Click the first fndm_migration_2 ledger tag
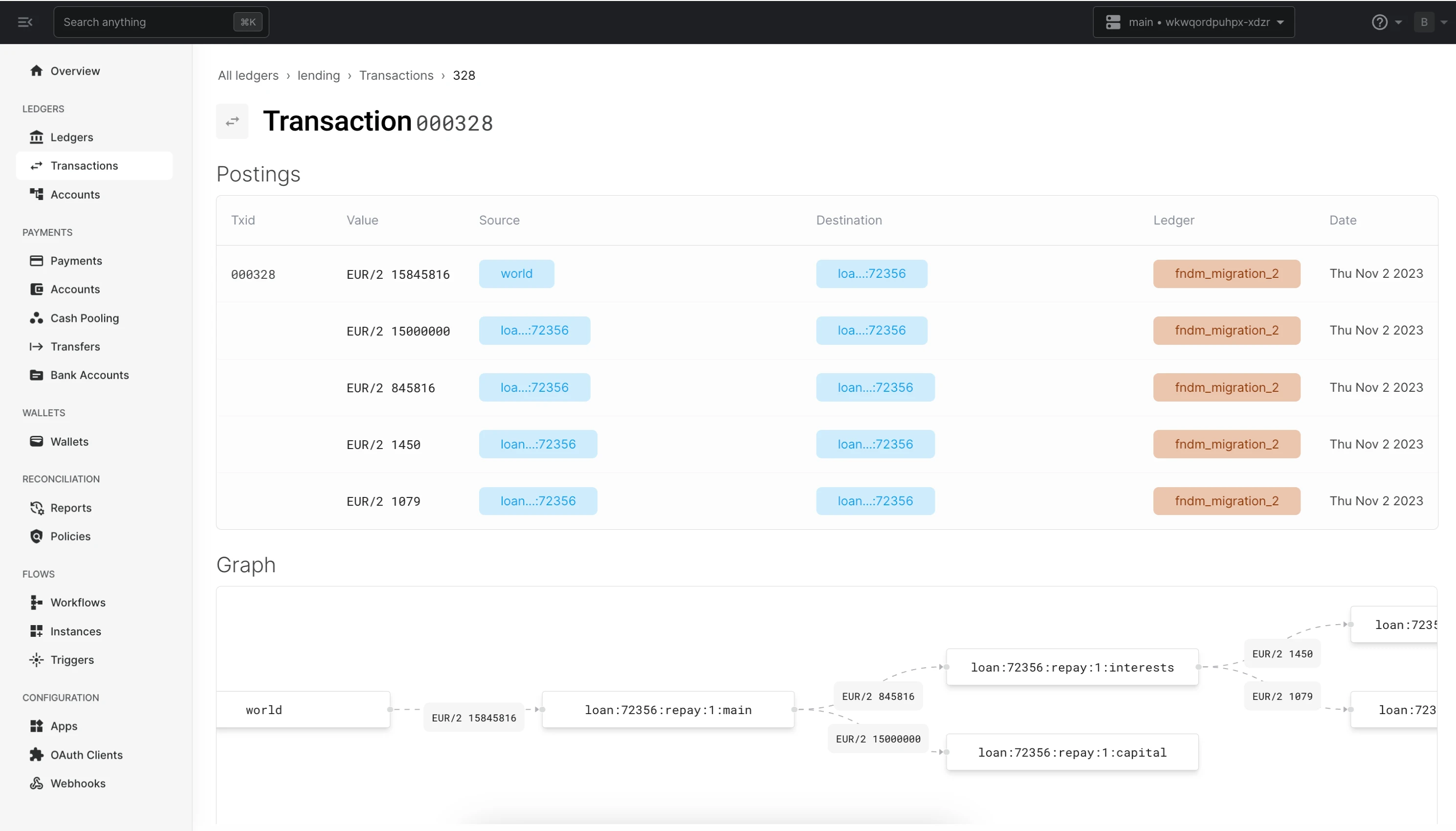Viewport: 1456px width, 831px height. point(1227,274)
